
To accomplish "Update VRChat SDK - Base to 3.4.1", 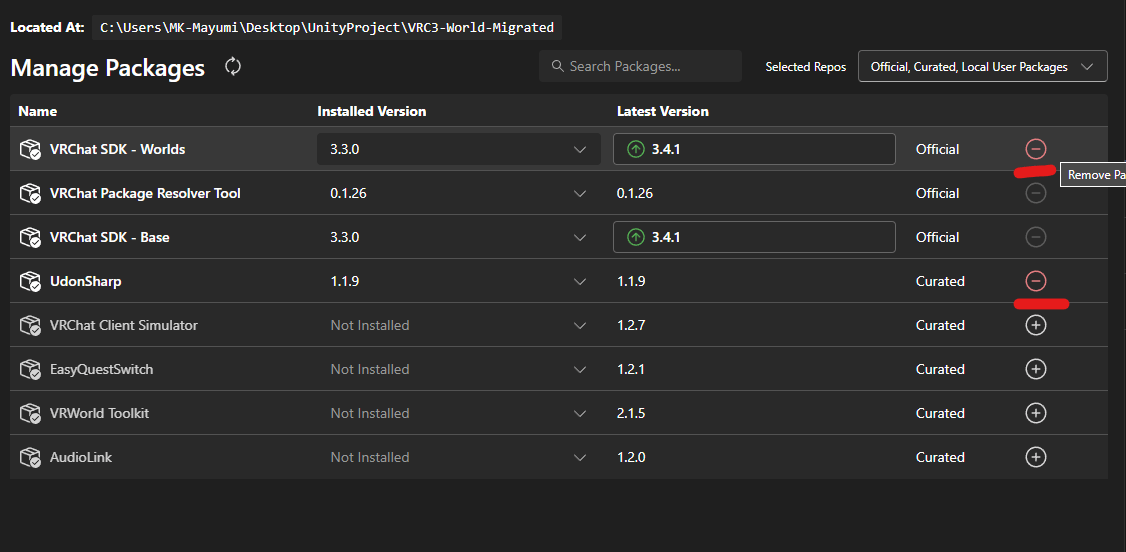I will [754, 237].
